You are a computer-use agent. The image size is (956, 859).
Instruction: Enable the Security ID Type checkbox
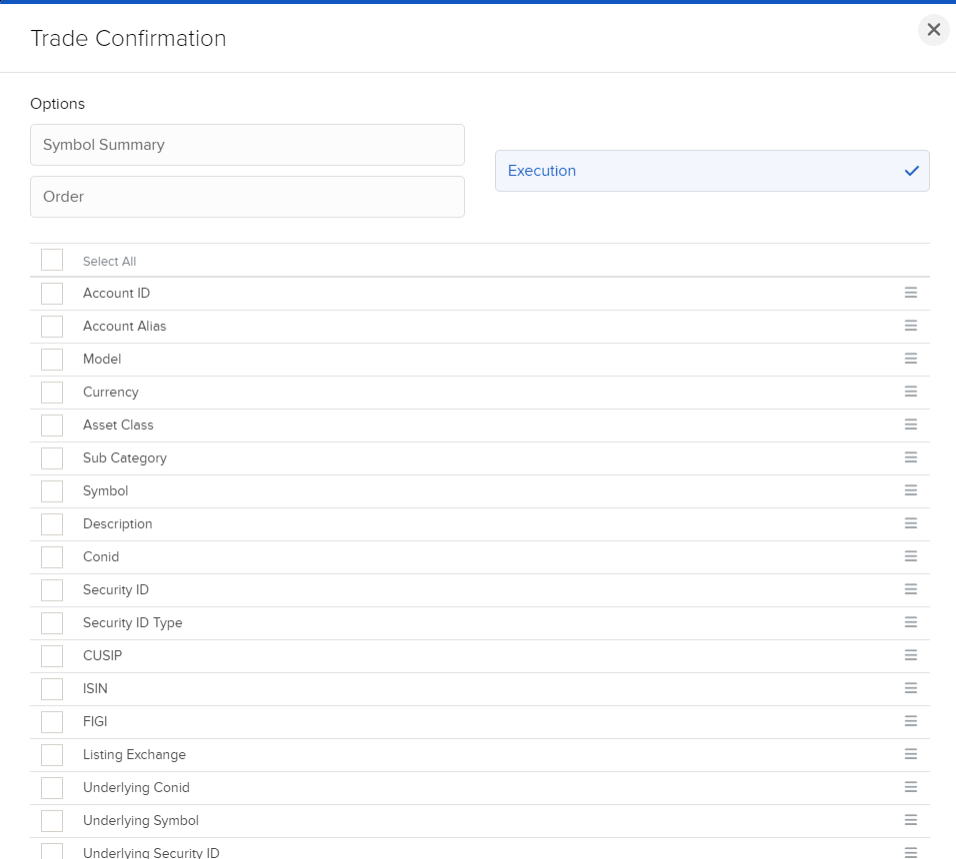click(x=52, y=622)
